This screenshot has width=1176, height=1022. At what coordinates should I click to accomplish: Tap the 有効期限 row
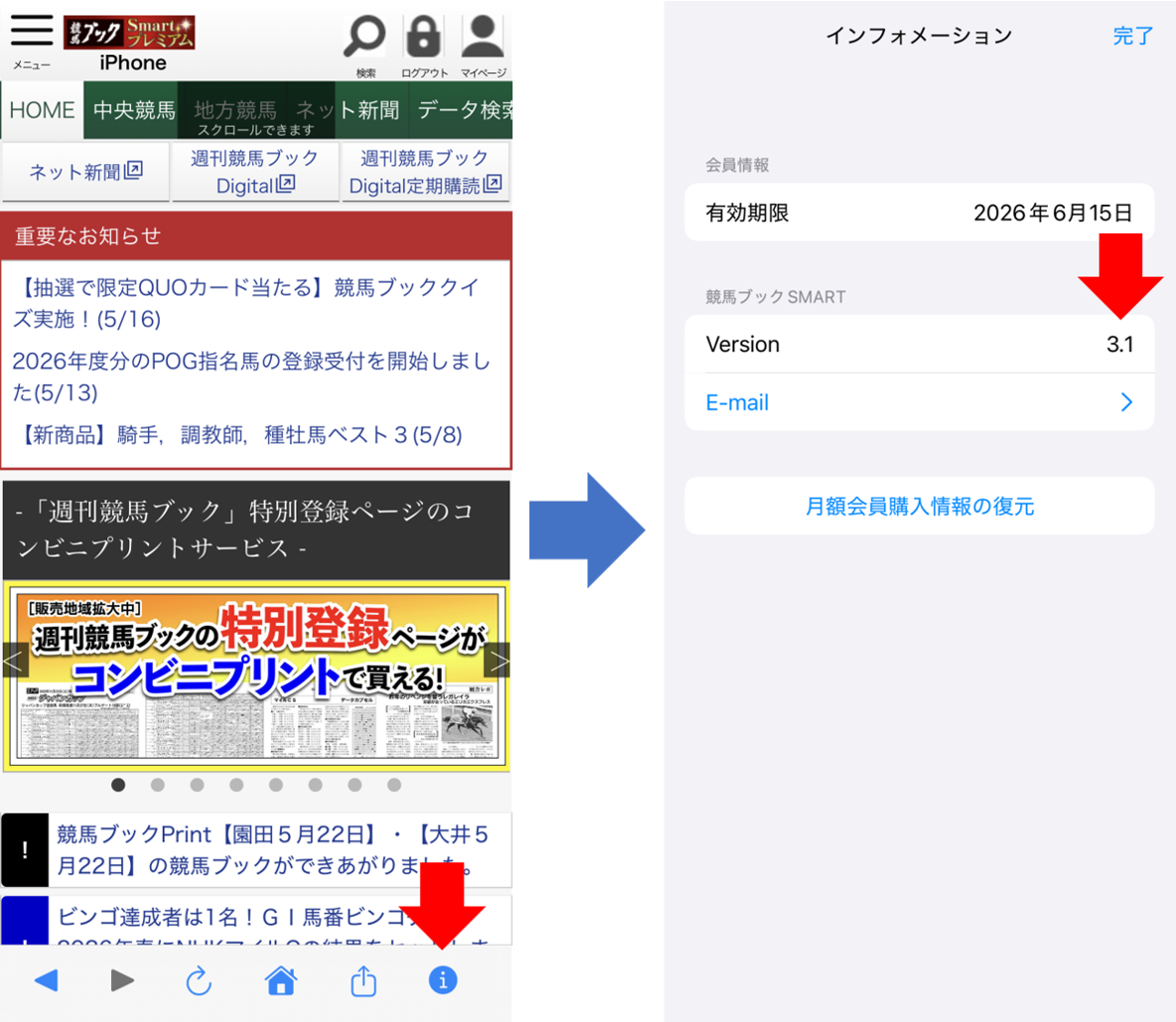tap(919, 213)
